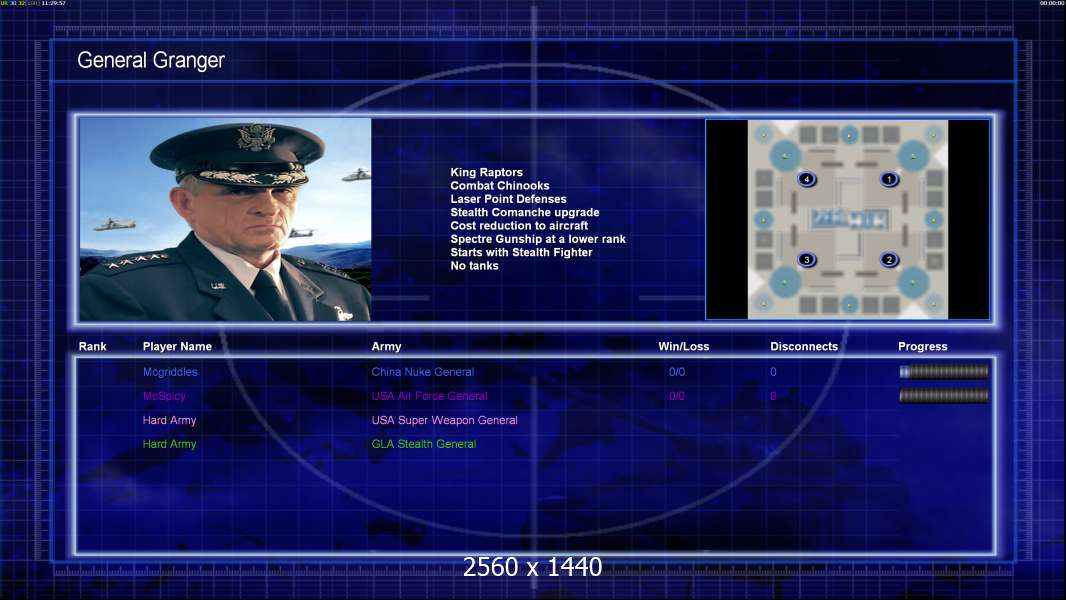This screenshot has height=600, width=1066.
Task: Click the pink Hard Army player name
Action: [x=169, y=421]
